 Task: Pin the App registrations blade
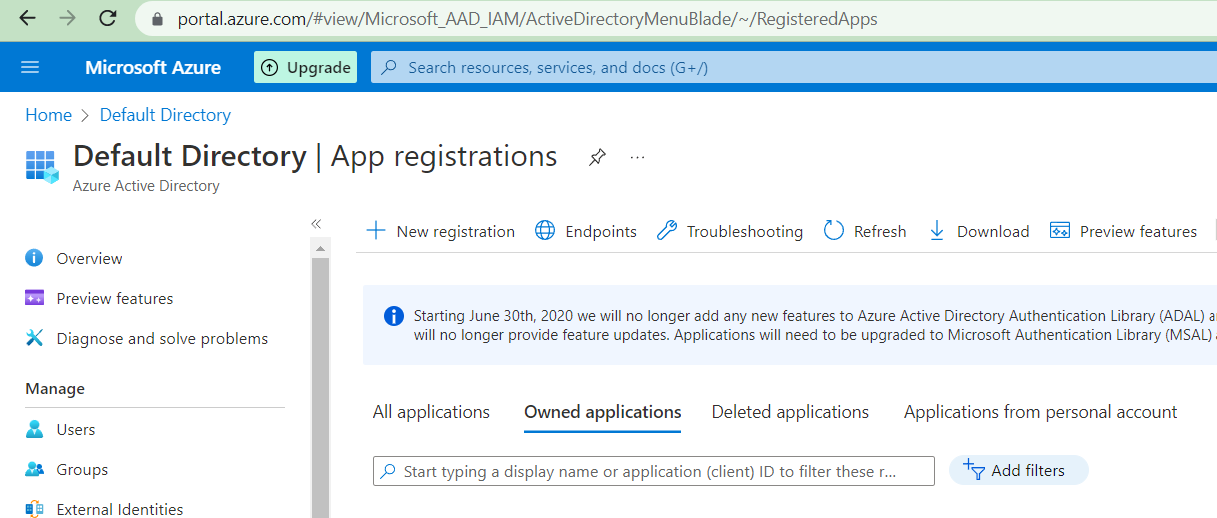click(597, 157)
